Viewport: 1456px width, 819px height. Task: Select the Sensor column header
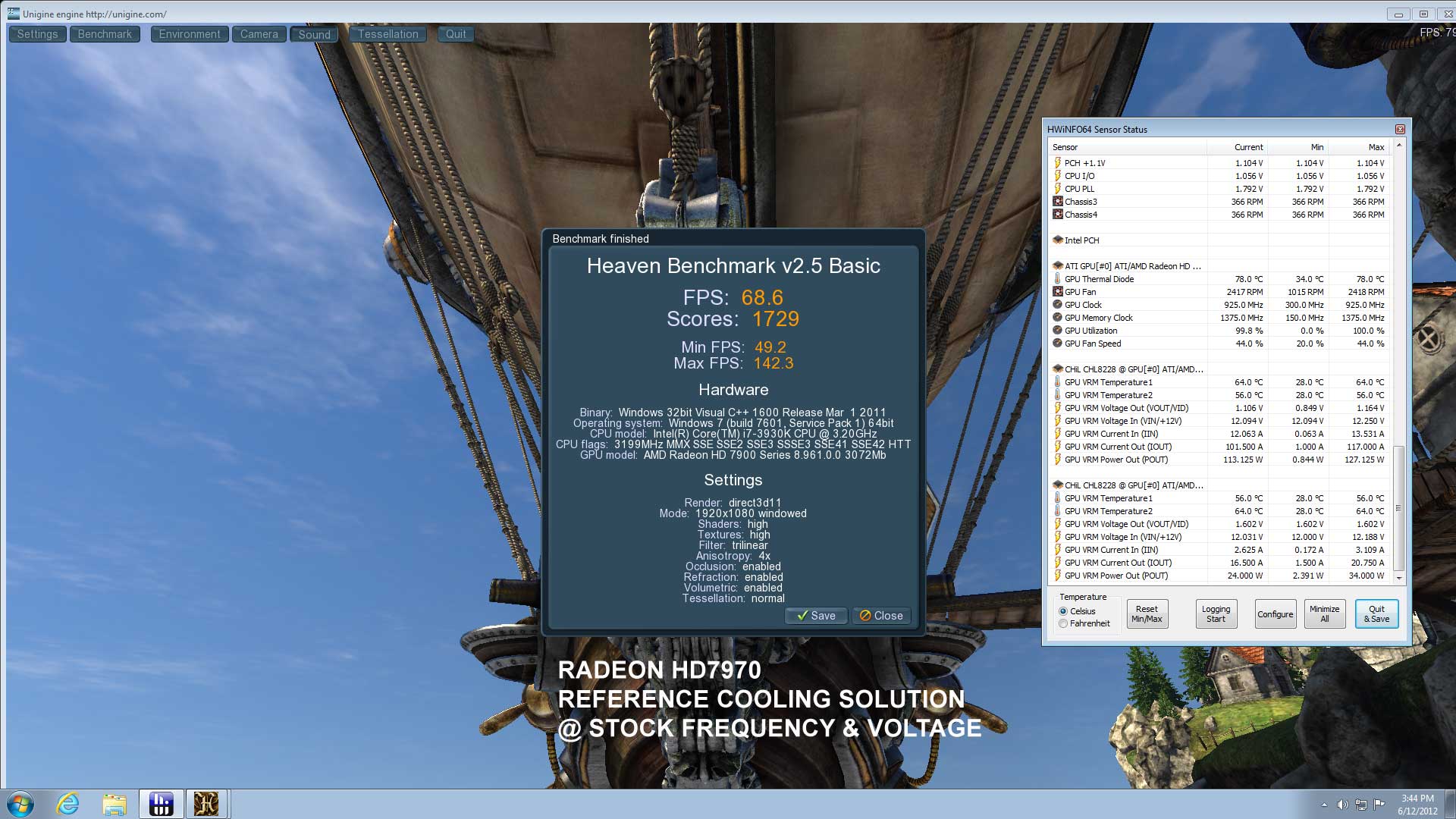1127,147
